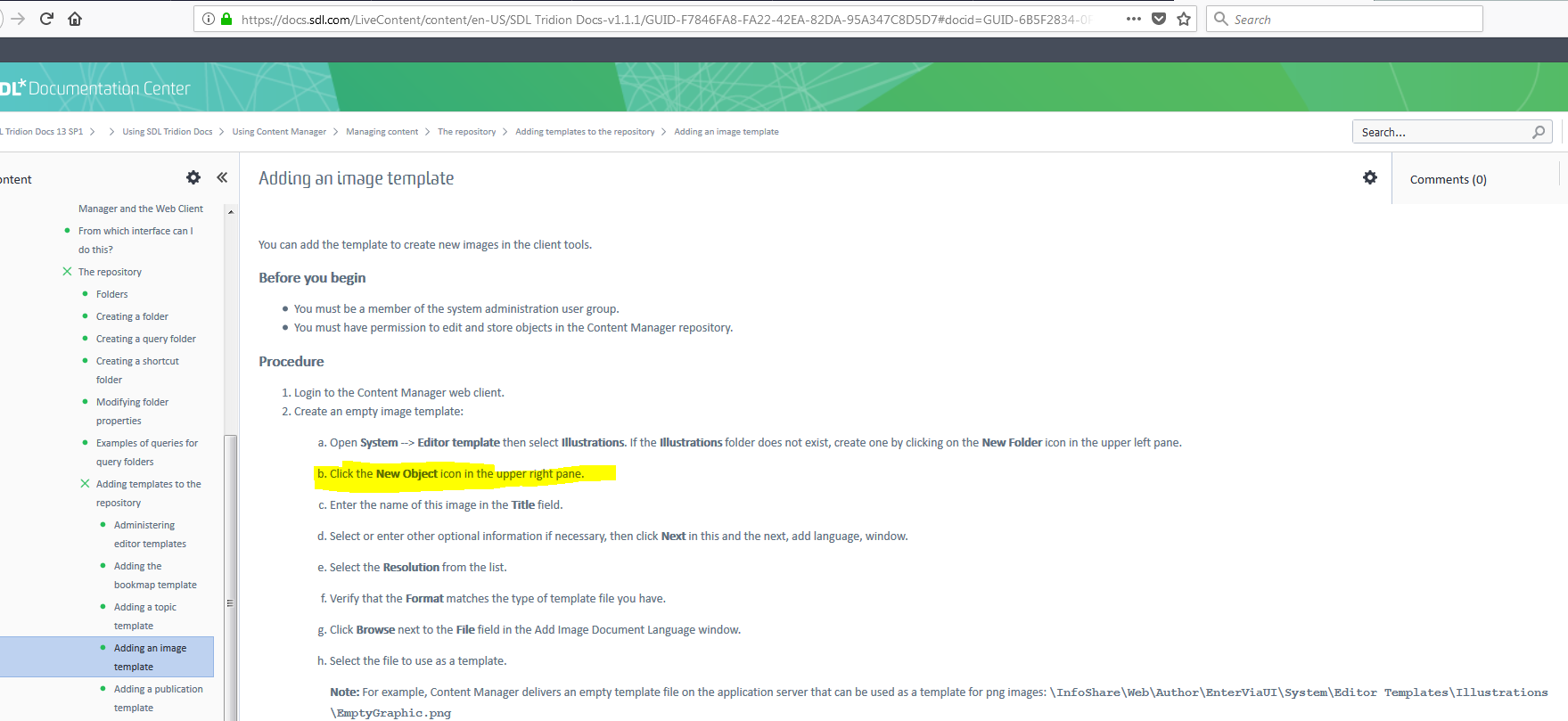Screen dimensions: 1568x721
Task: Bookmark this page with star icon
Action: tap(1184, 19)
